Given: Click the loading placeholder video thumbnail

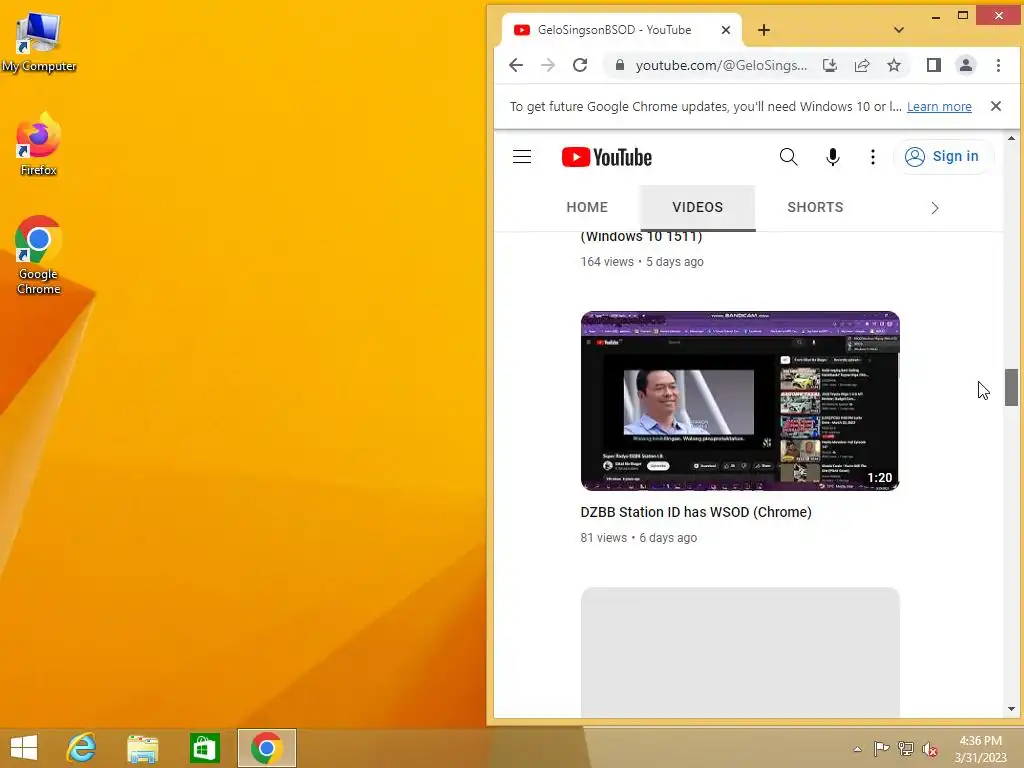Looking at the screenshot, I should pos(740,652).
